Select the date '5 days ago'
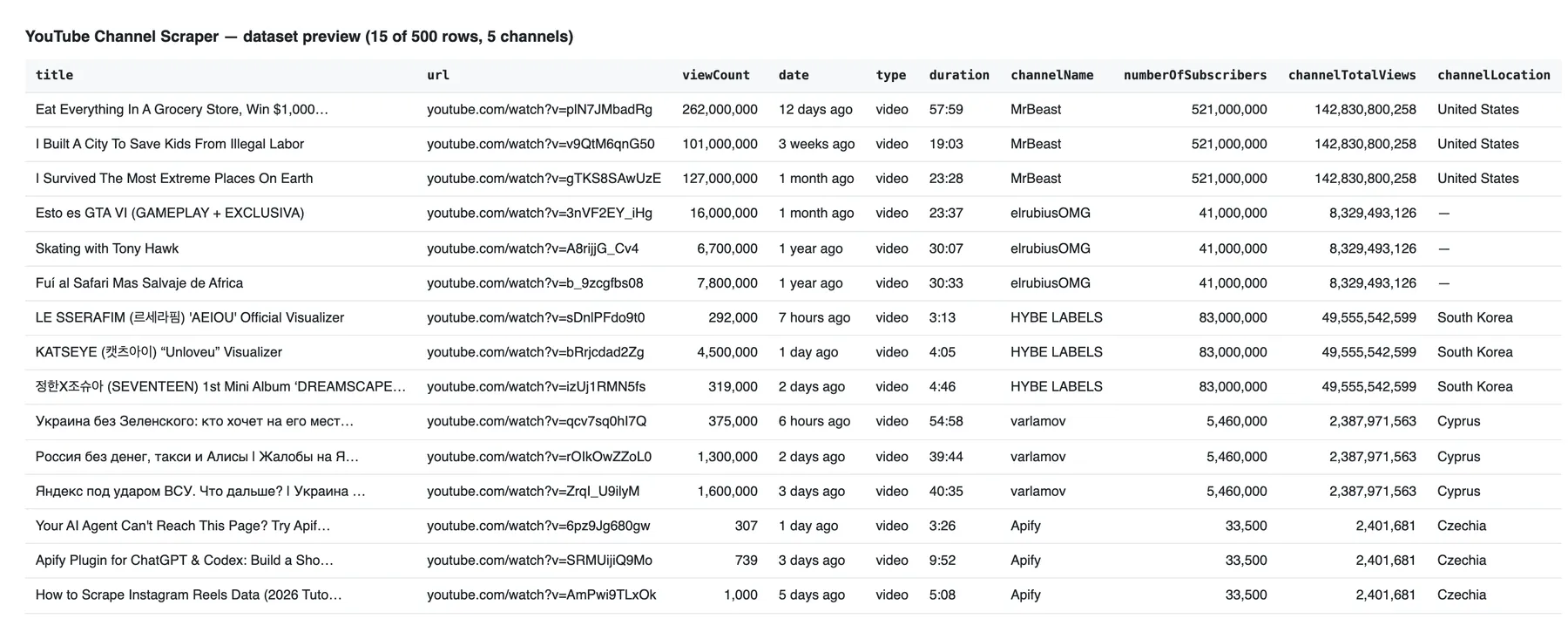Viewport: 1568px width, 639px height. tap(812, 595)
